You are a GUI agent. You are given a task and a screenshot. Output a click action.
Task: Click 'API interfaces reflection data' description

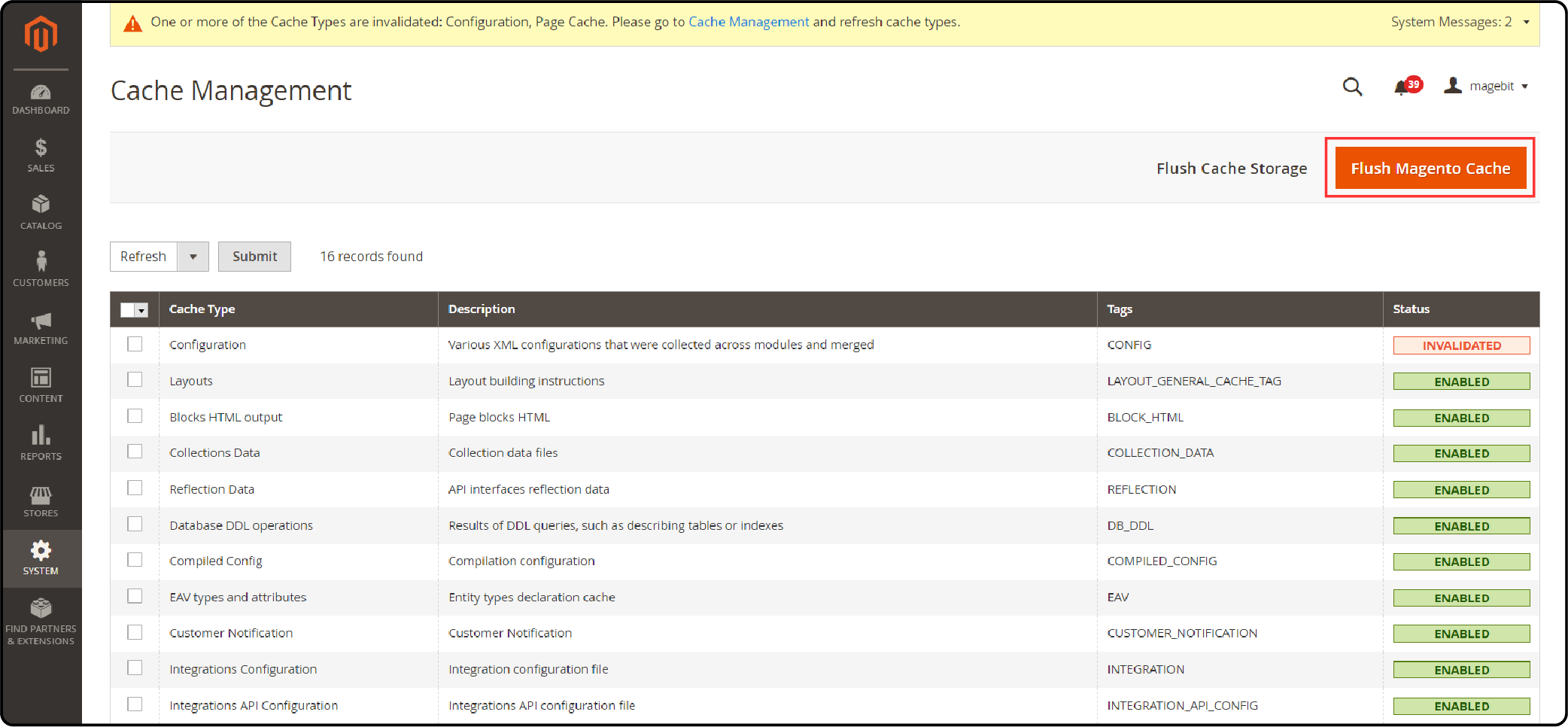click(x=528, y=489)
